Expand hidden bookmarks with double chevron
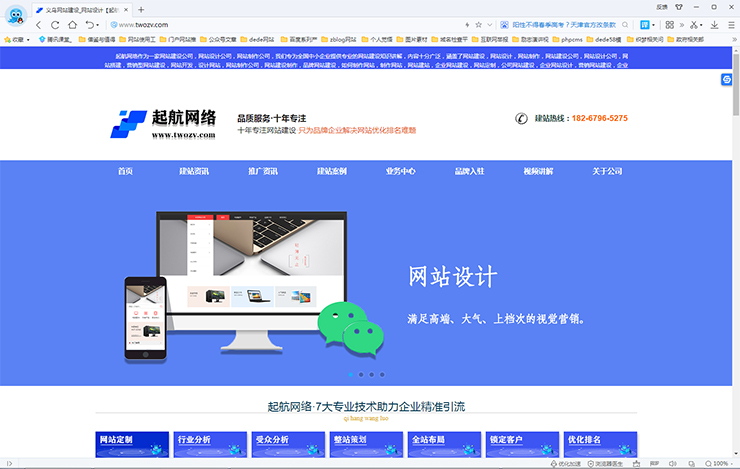 coord(734,40)
